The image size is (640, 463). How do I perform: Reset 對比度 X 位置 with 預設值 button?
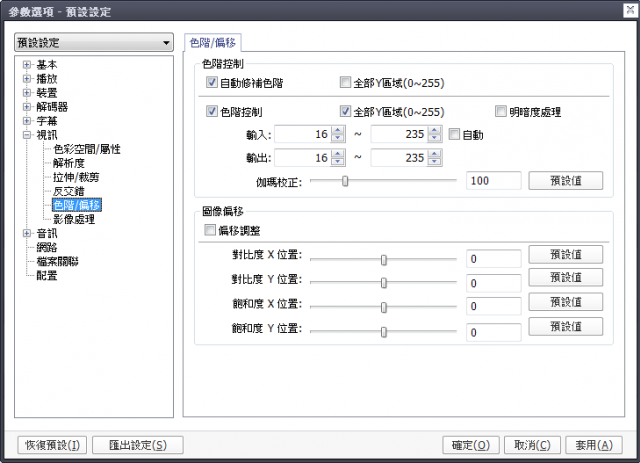tap(566, 255)
